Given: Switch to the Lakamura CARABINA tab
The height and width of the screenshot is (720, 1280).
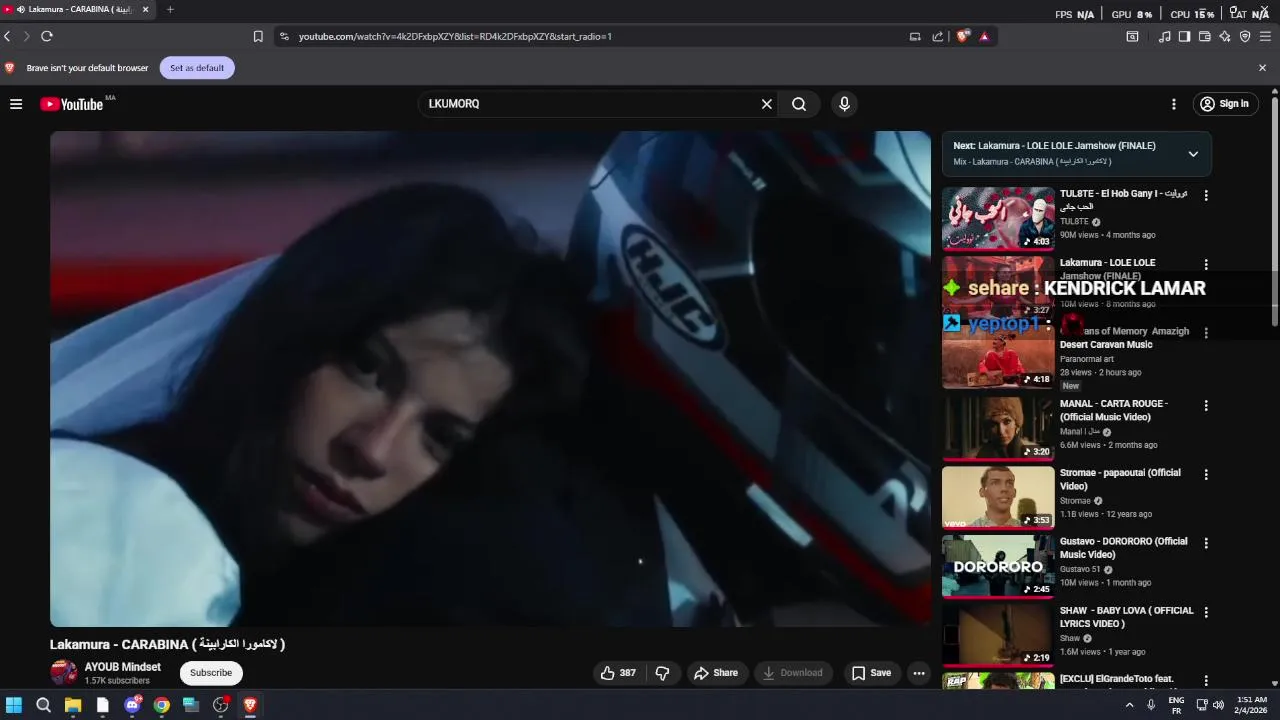Looking at the screenshot, I should pyautogui.click(x=78, y=9).
